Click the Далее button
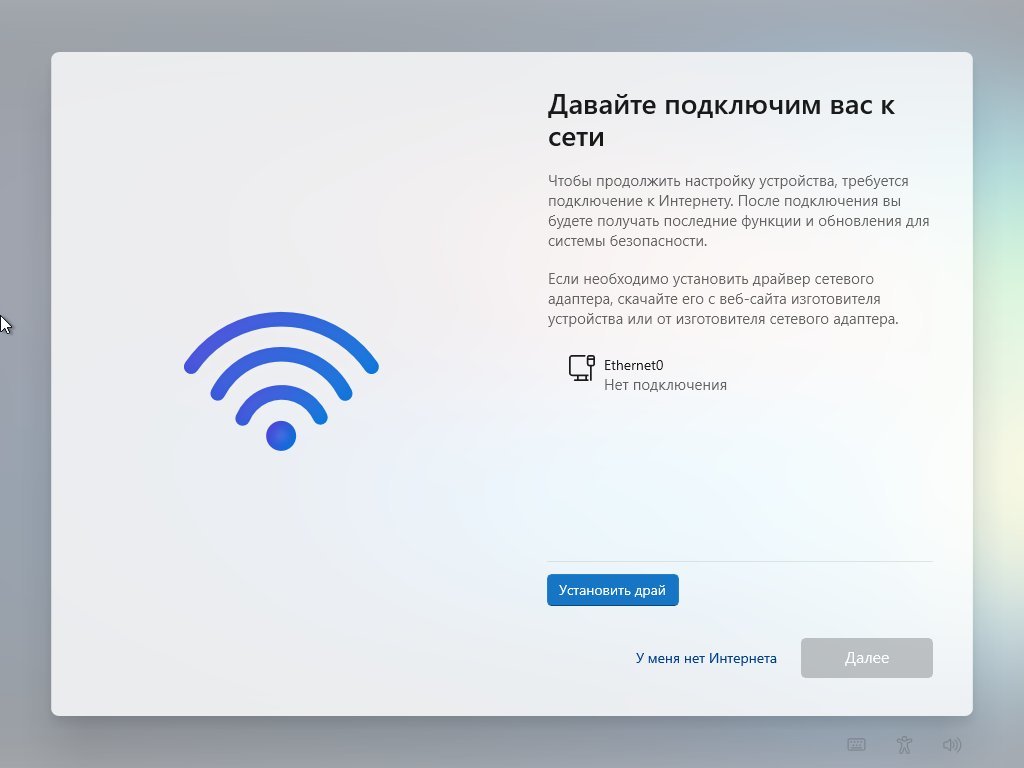 click(867, 658)
